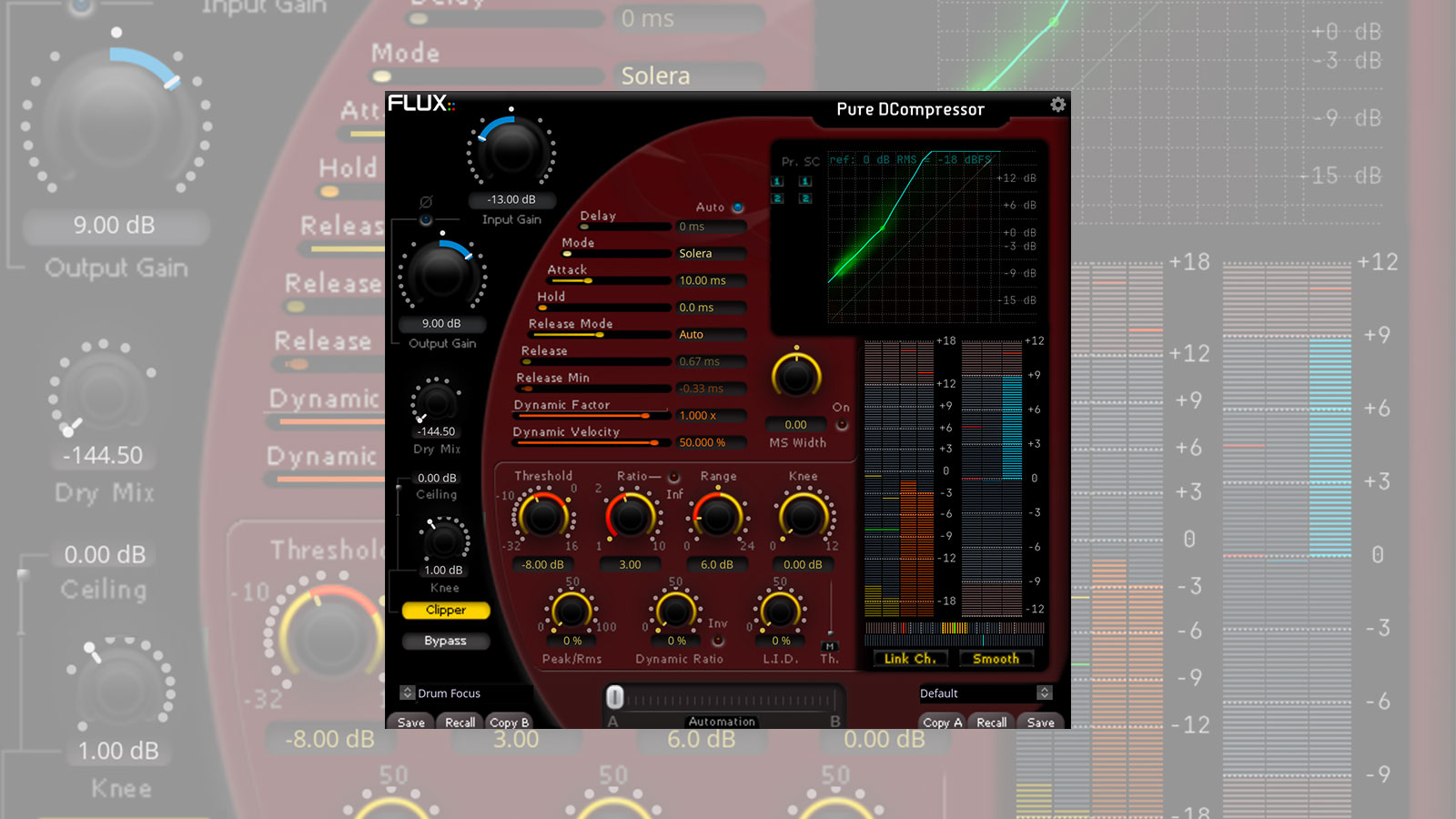Click Copy B button
The width and height of the screenshot is (1456, 819).
click(509, 723)
